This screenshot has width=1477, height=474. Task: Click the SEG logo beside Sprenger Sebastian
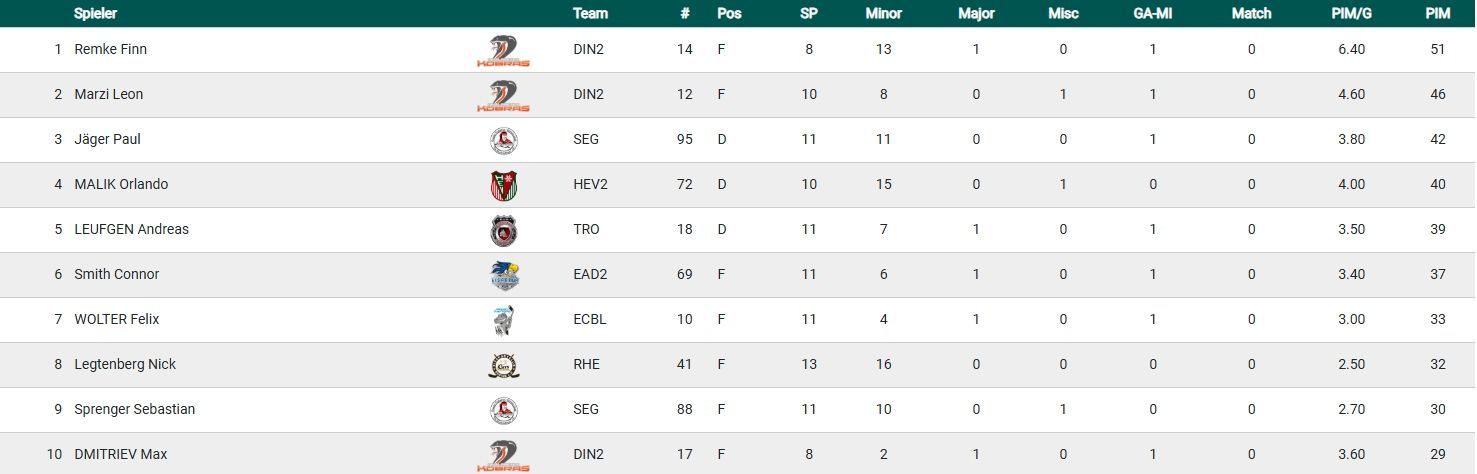pyautogui.click(x=503, y=410)
